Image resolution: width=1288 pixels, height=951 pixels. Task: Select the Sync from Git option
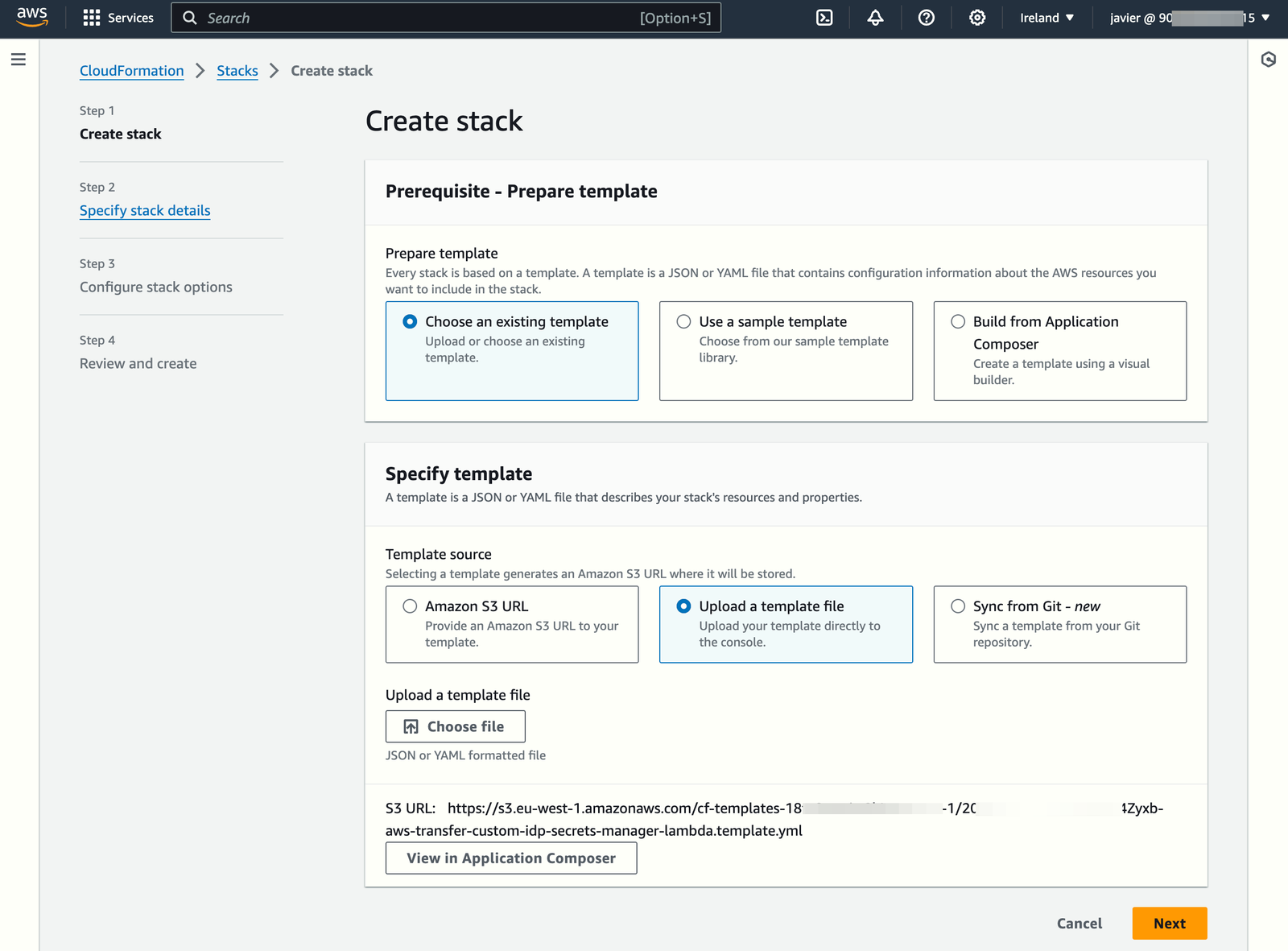958,606
